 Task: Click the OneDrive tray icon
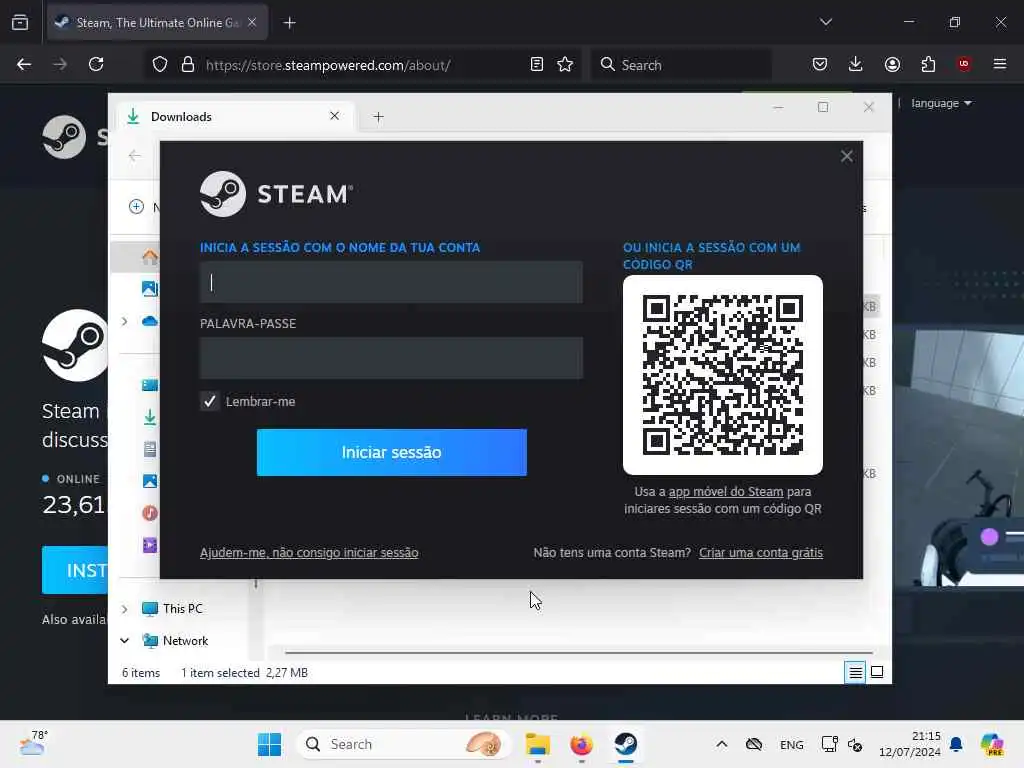pos(754,744)
